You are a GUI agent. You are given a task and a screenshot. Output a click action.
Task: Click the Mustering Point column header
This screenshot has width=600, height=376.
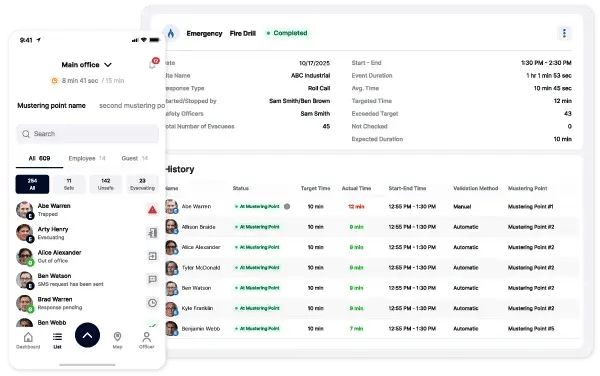pos(527,188)
